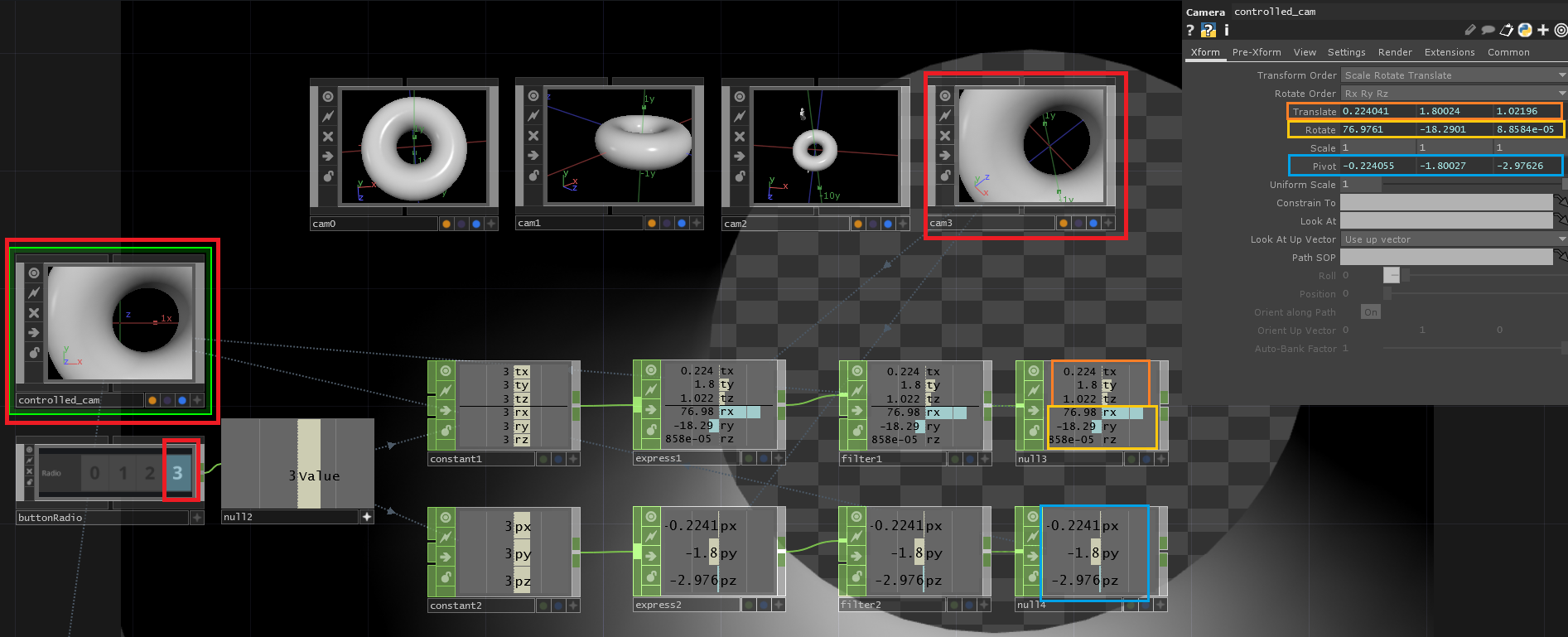Screen dimensions: 1568x637
Task: Click the Path SOP input field
Action: [x=1446, y=258]
